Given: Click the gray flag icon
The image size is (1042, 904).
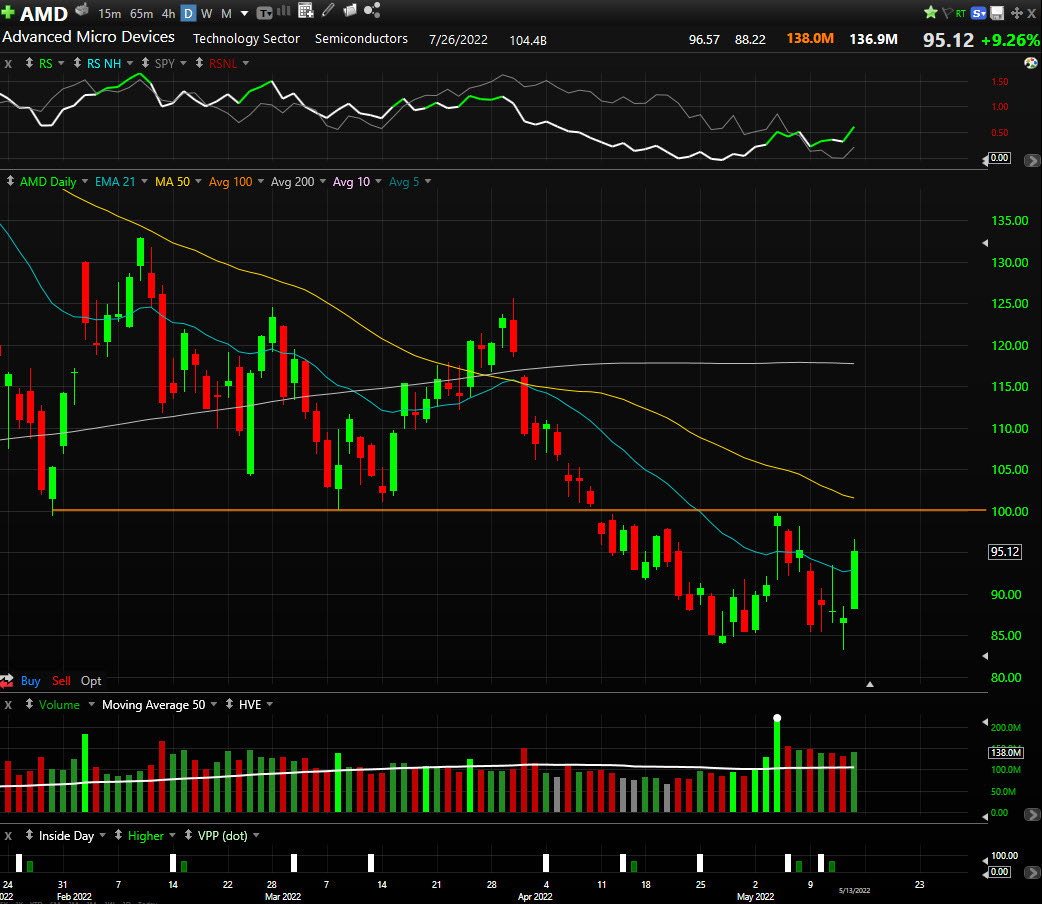Looking at the screenshot, I should point(946,13).
